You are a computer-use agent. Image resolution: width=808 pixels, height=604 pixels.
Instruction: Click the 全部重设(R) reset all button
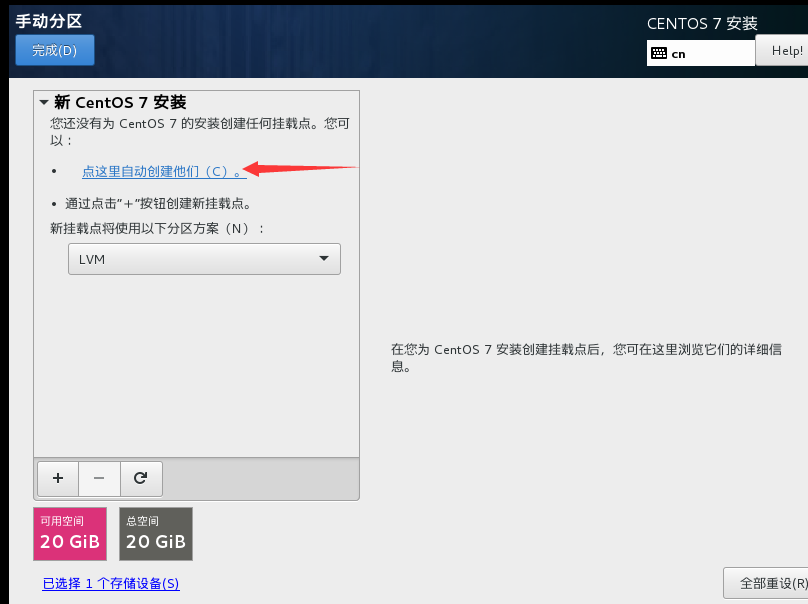tap(766, 583)
